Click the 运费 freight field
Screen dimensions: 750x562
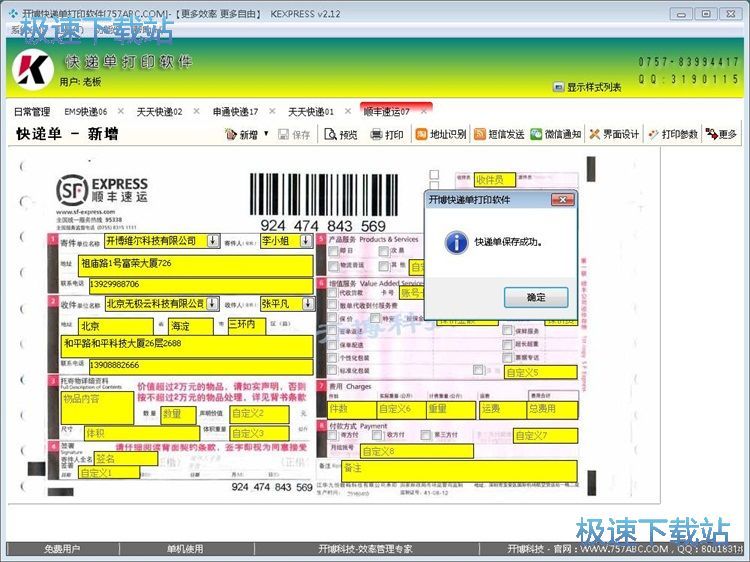tap(503, 410)
